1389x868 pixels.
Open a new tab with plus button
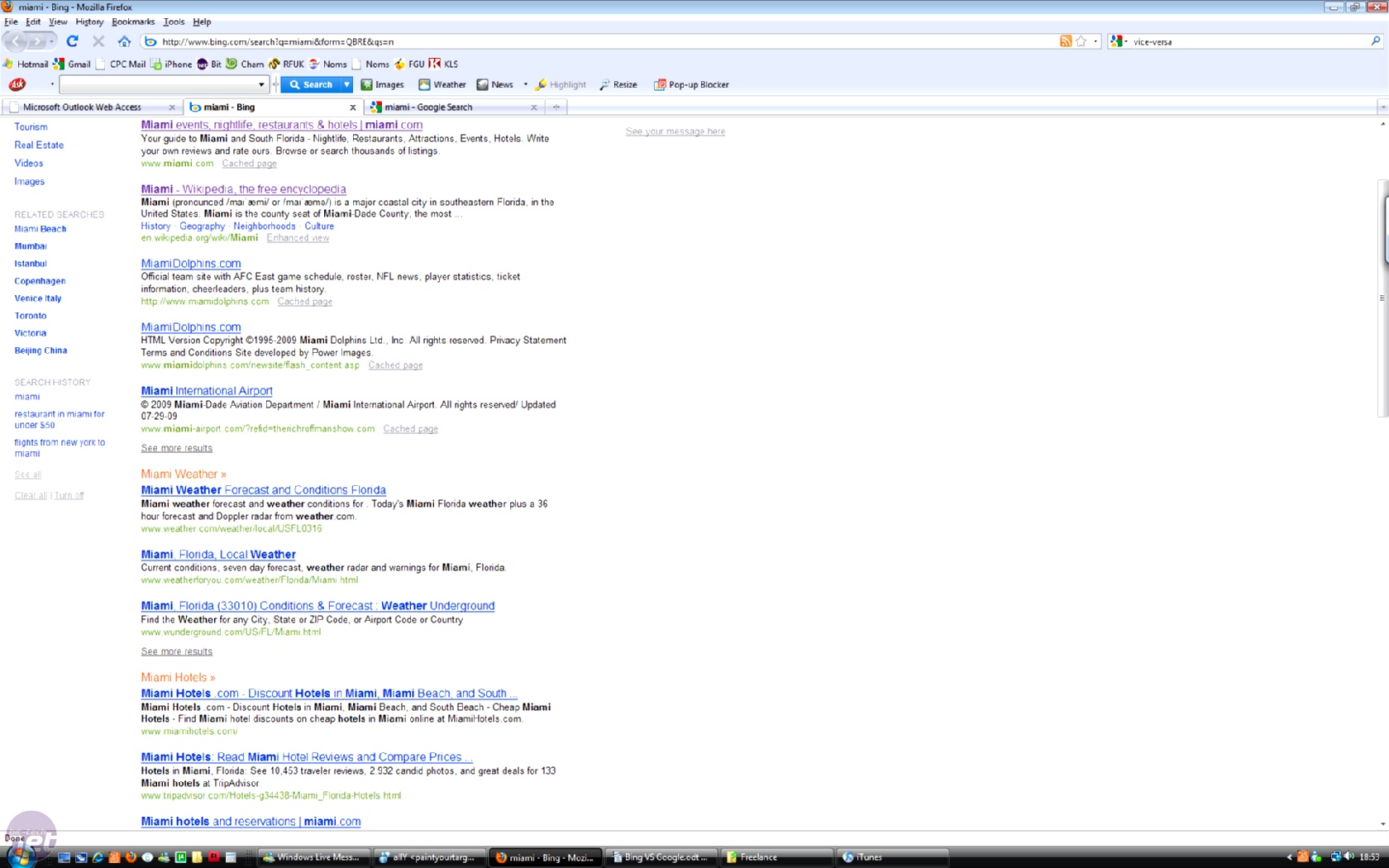tap(556, 107)
